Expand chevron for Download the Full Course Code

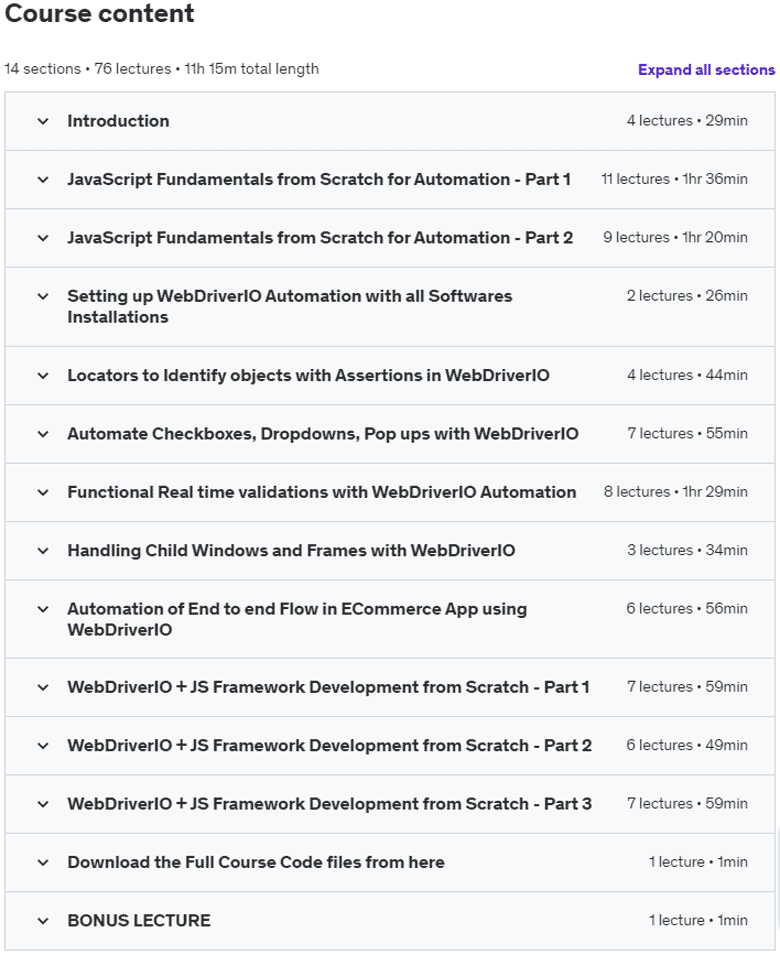pos(43,863)
